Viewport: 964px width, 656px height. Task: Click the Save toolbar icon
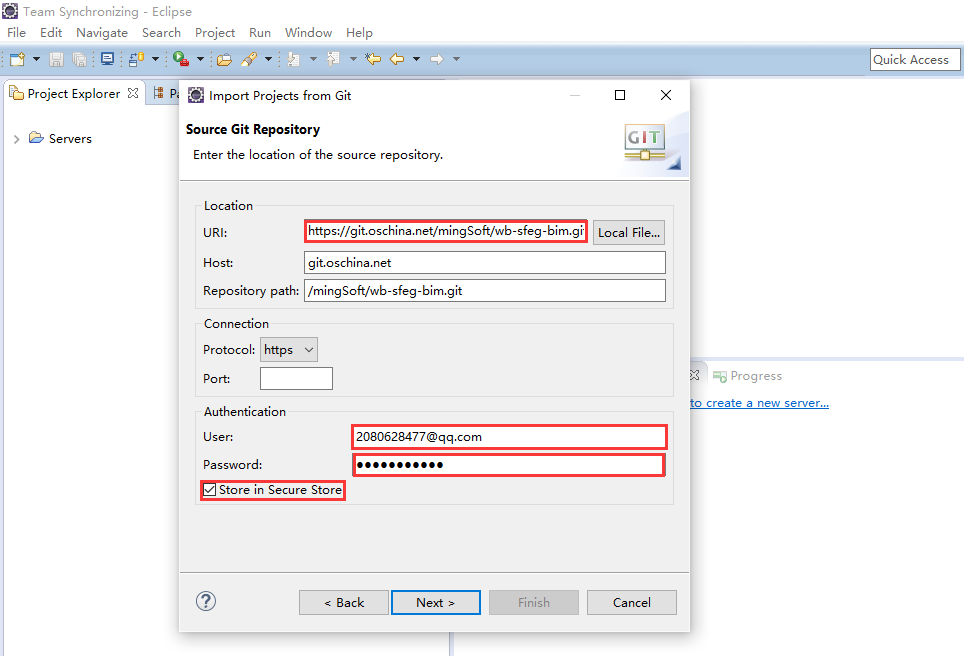tap(57, 59)
